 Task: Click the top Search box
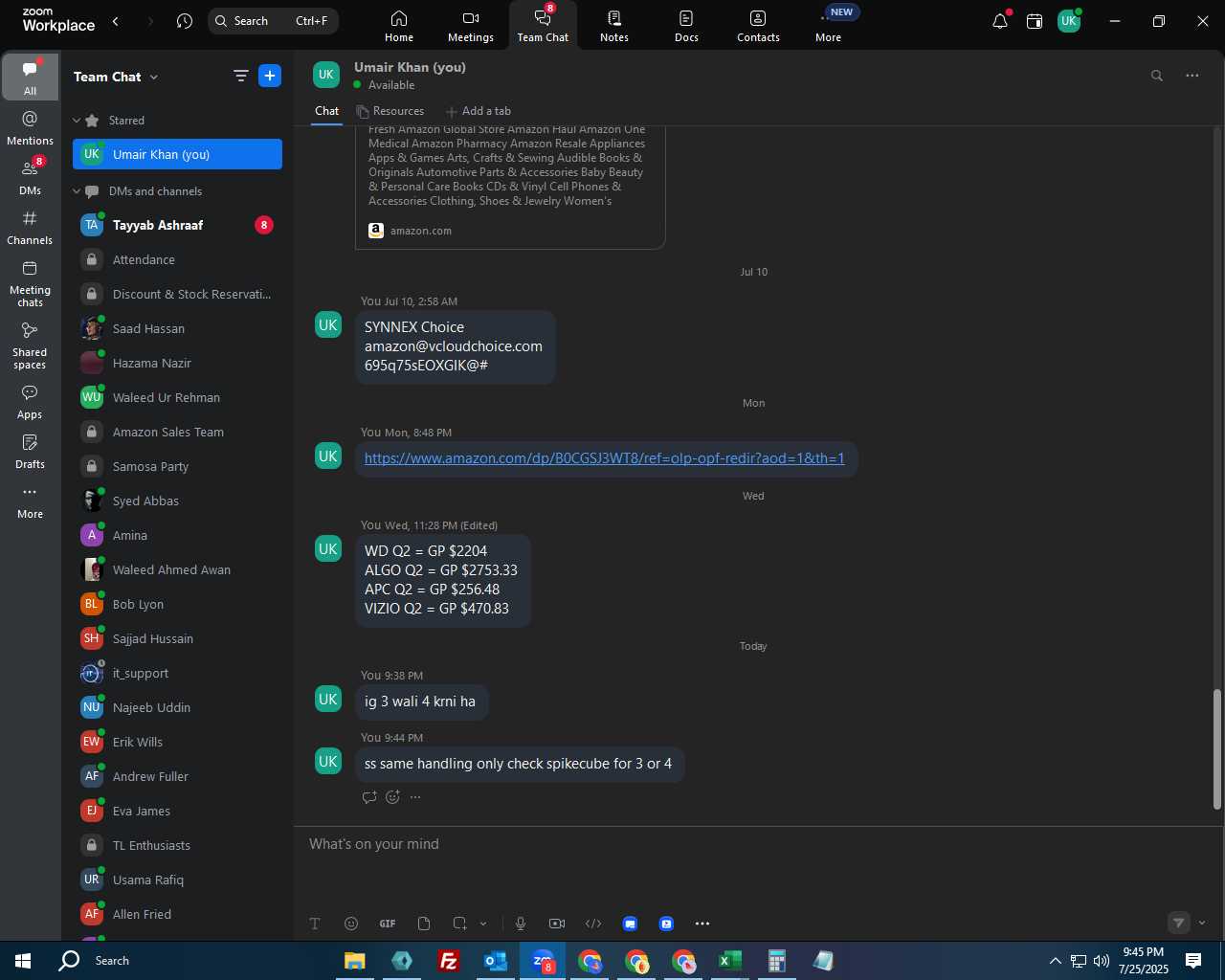pos(273,21)
